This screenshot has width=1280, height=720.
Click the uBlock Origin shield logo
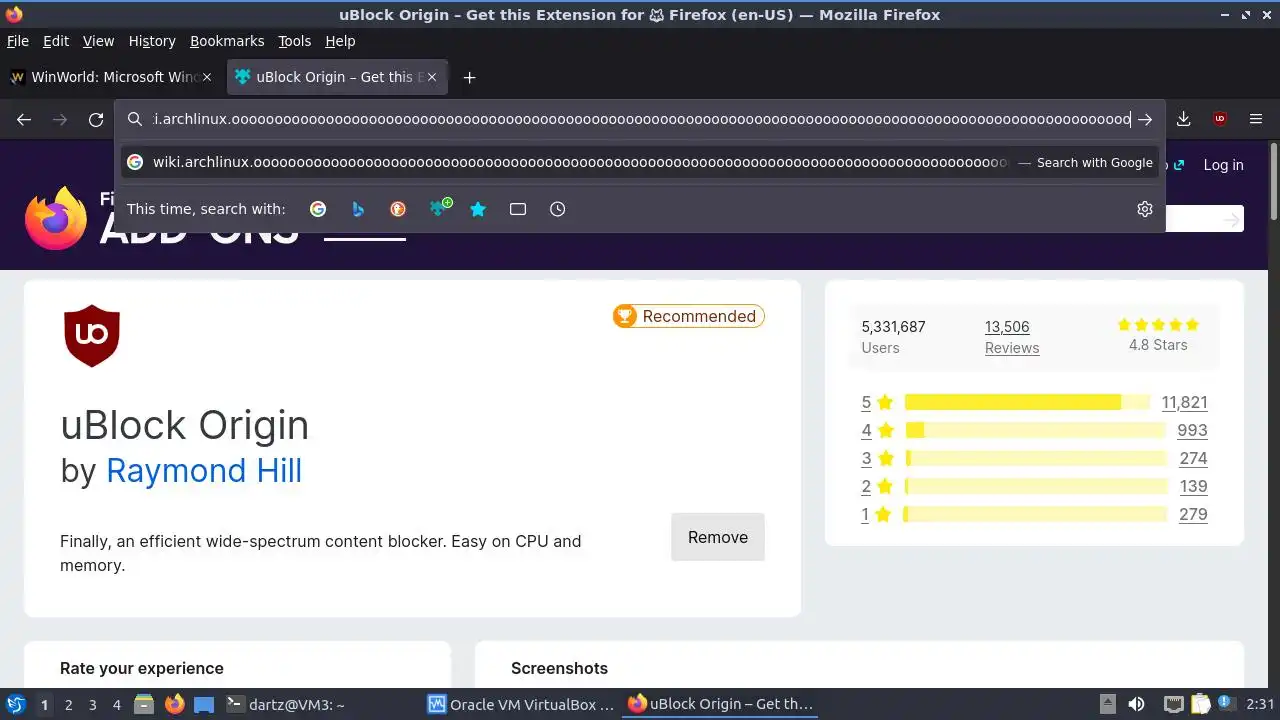click(x=92, y=335)
